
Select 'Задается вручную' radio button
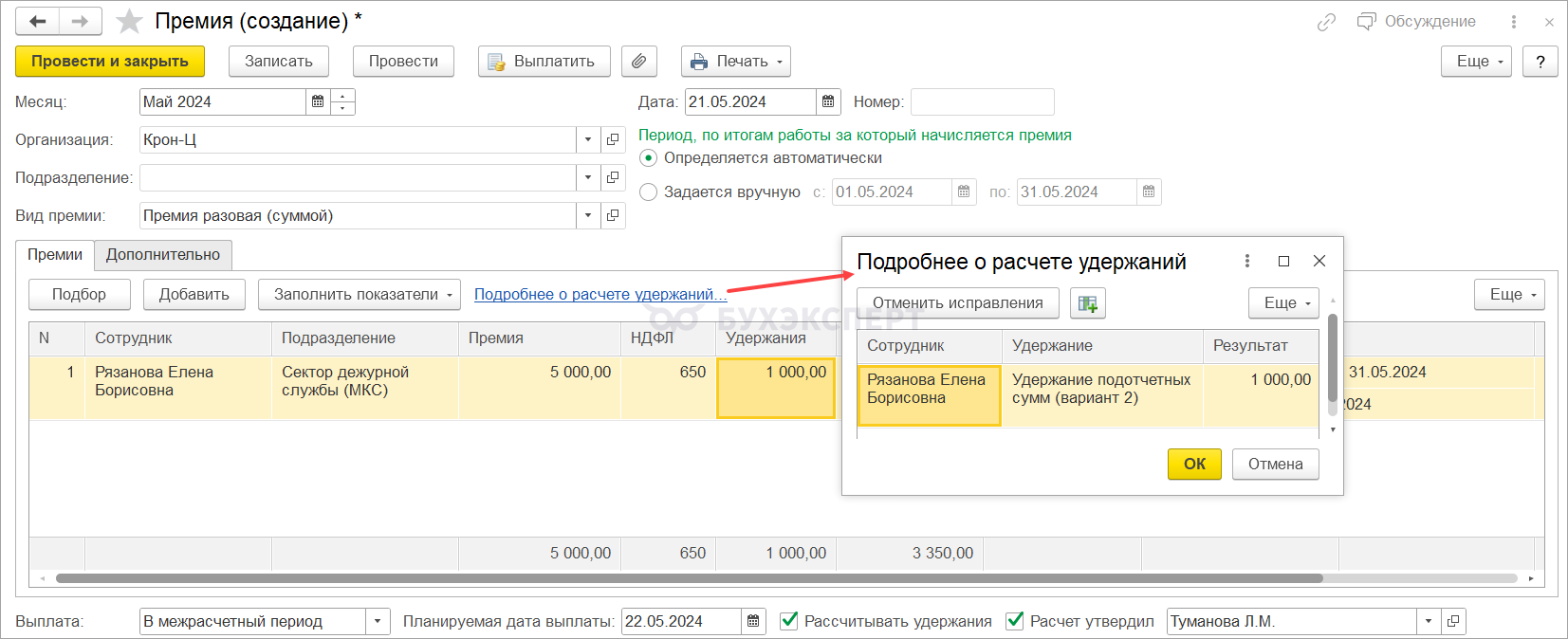coord(649,192)
